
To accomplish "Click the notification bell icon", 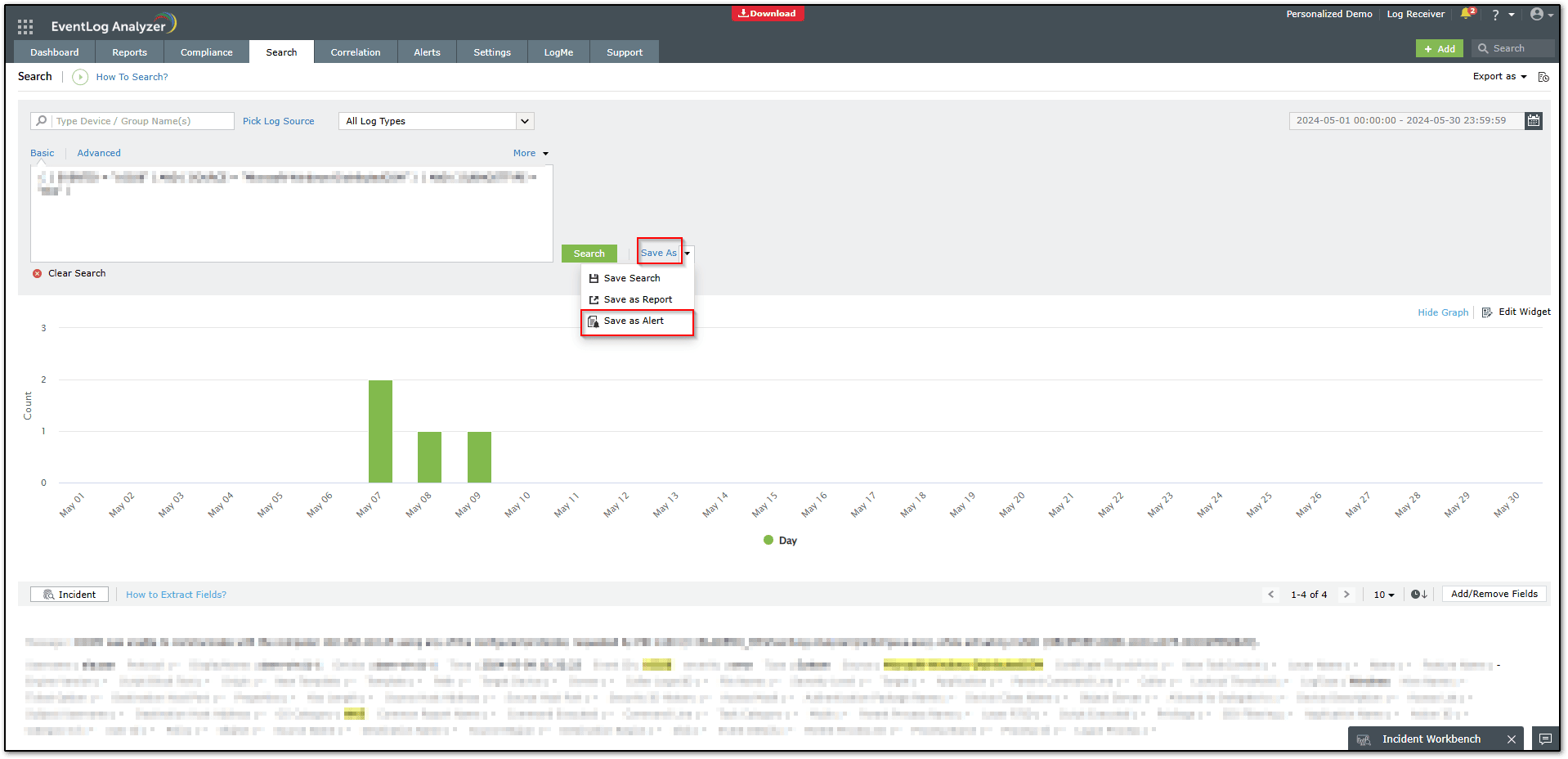I will tap(1467, 14).
